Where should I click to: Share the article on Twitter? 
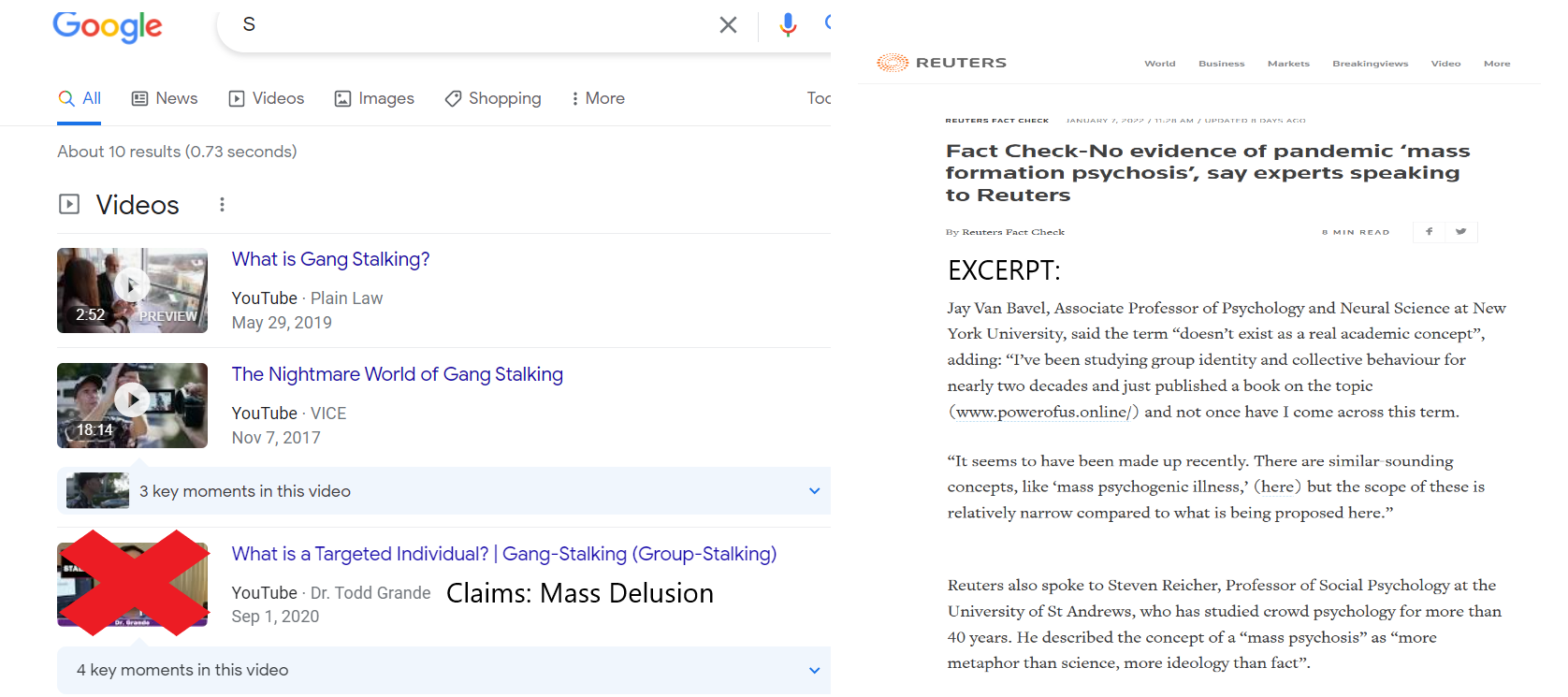coord(1460,231)
